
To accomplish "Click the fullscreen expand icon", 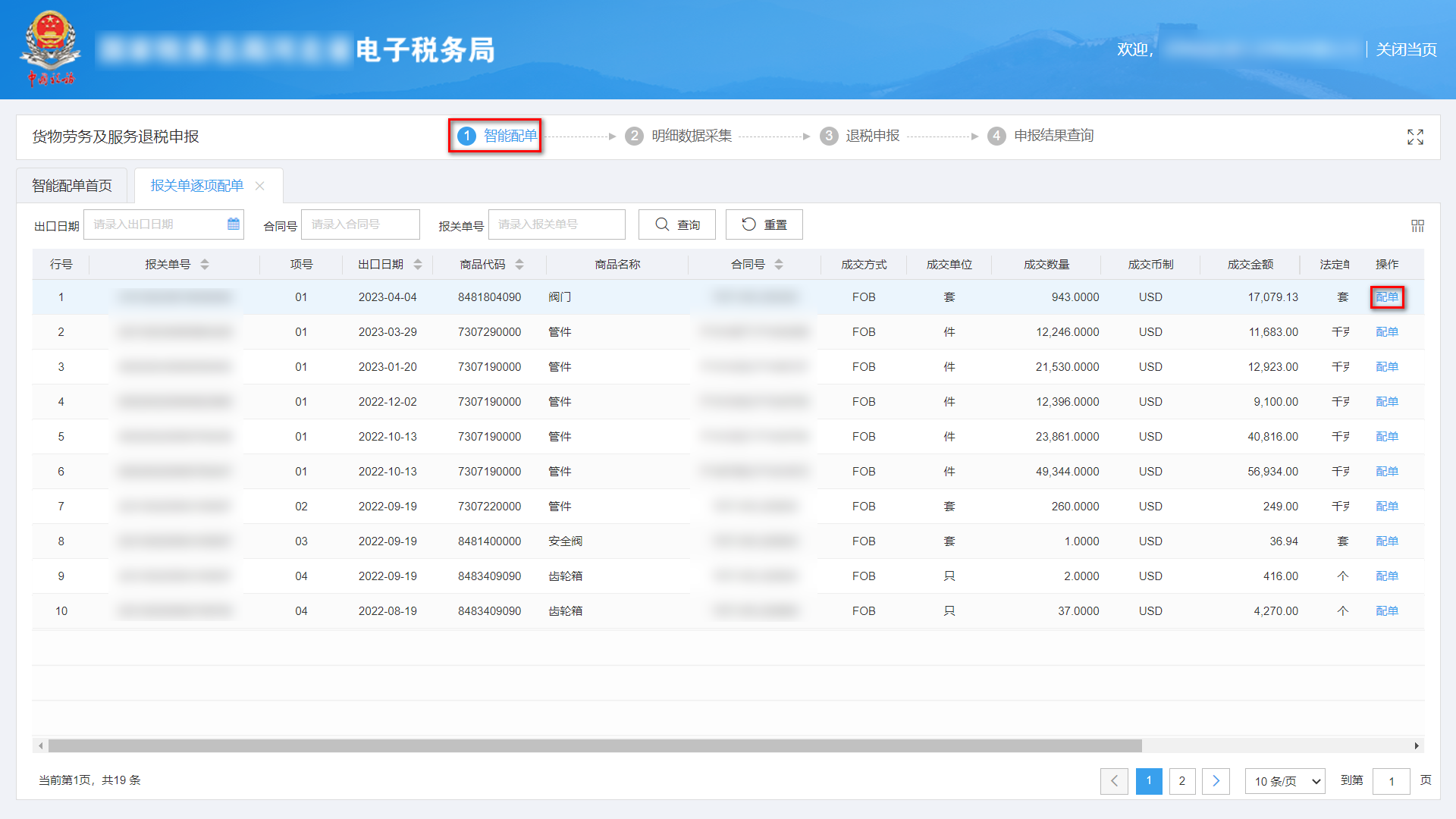I will click(1415, 136).
